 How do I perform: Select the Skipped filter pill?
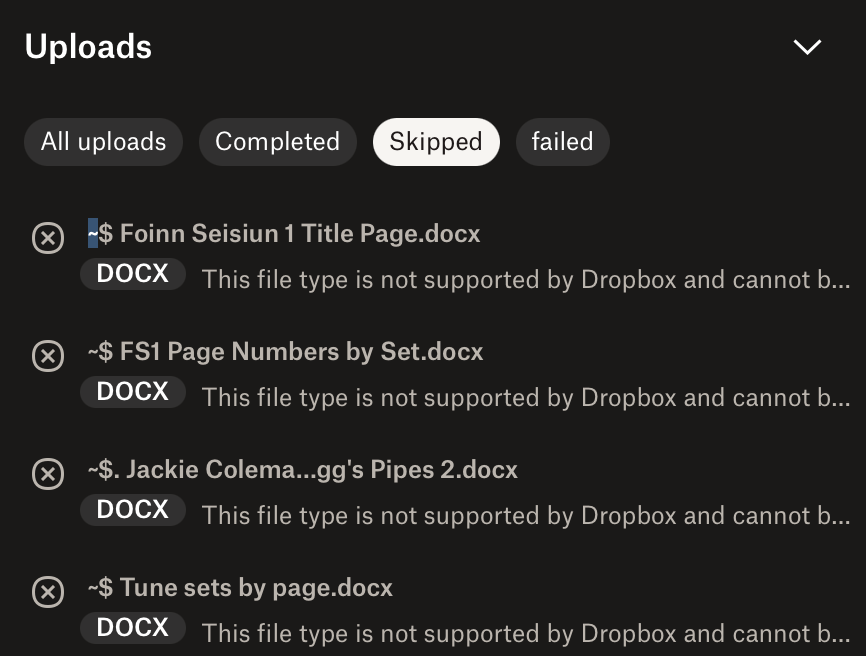point(435,142)
